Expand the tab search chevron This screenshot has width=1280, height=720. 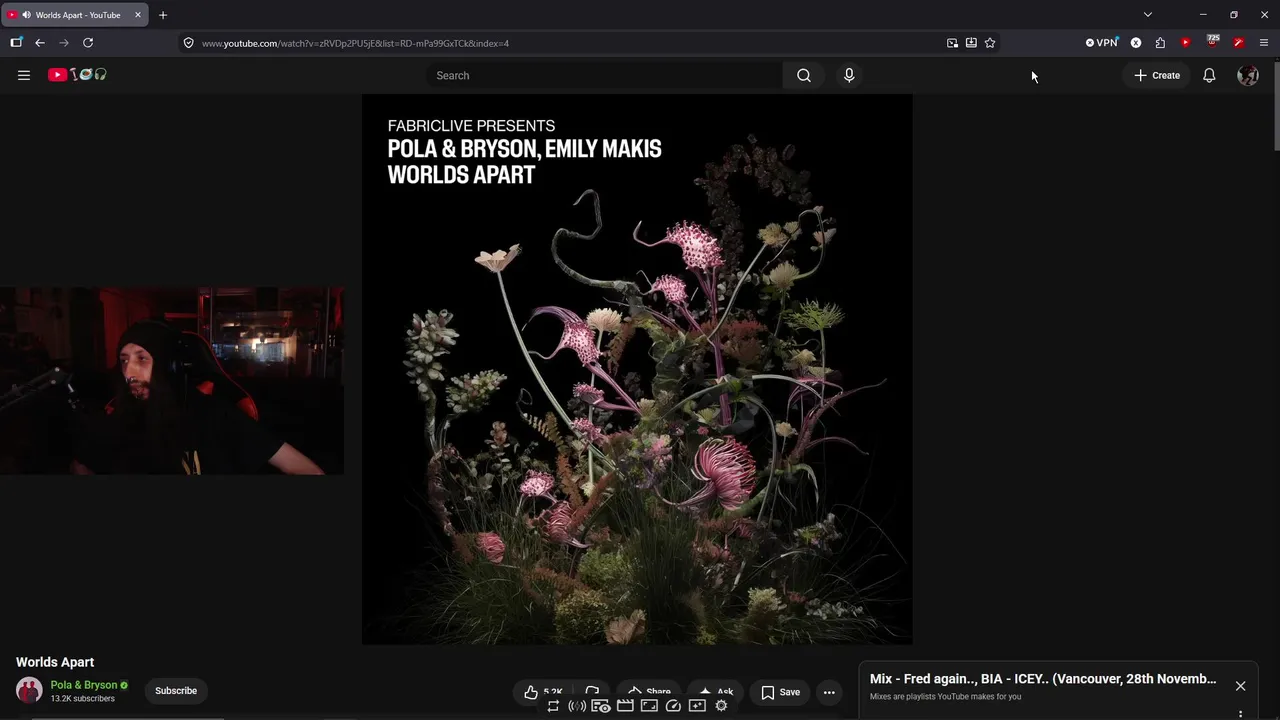pos(1148,15)
